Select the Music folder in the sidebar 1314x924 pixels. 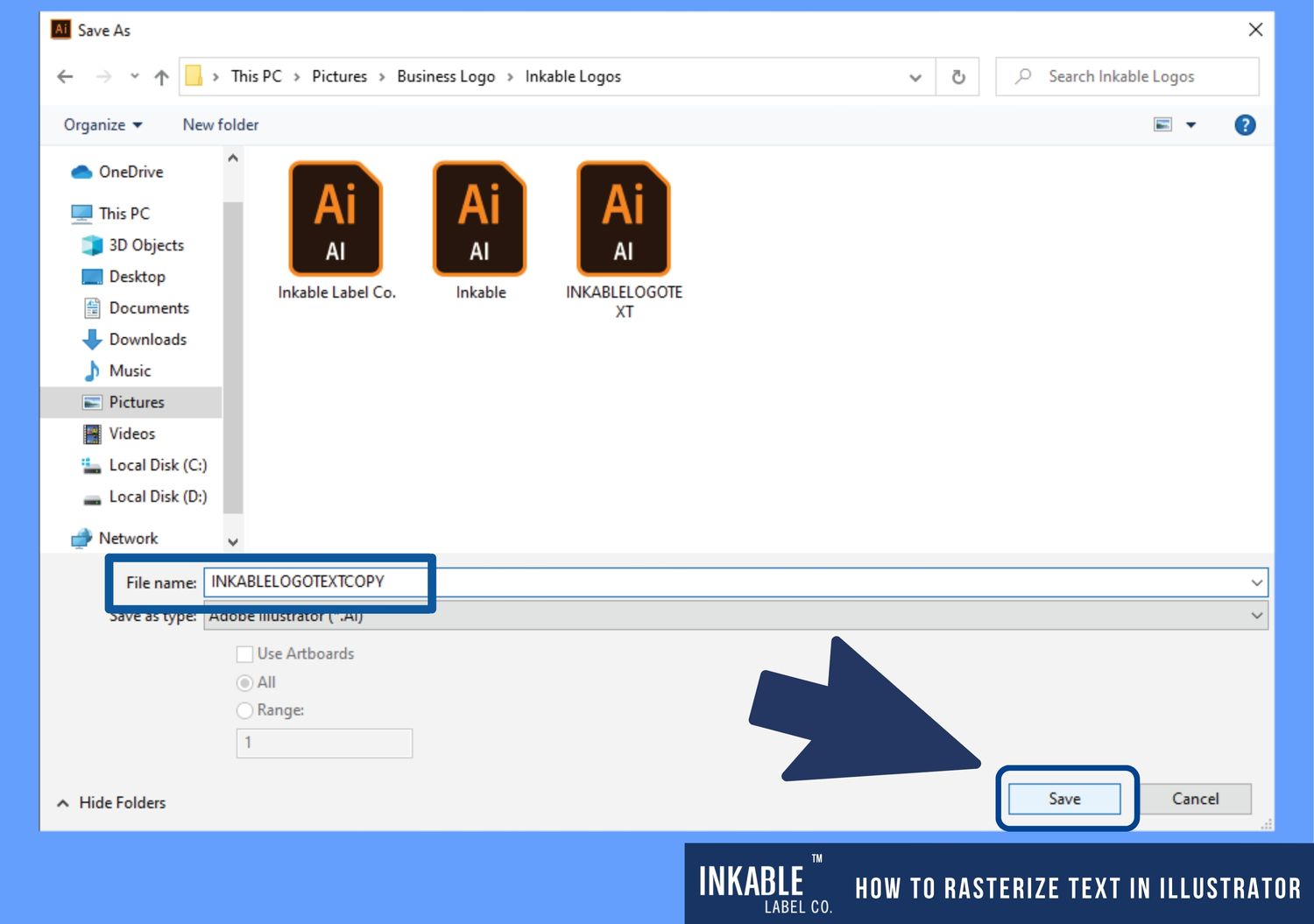[x=133, y=370]
